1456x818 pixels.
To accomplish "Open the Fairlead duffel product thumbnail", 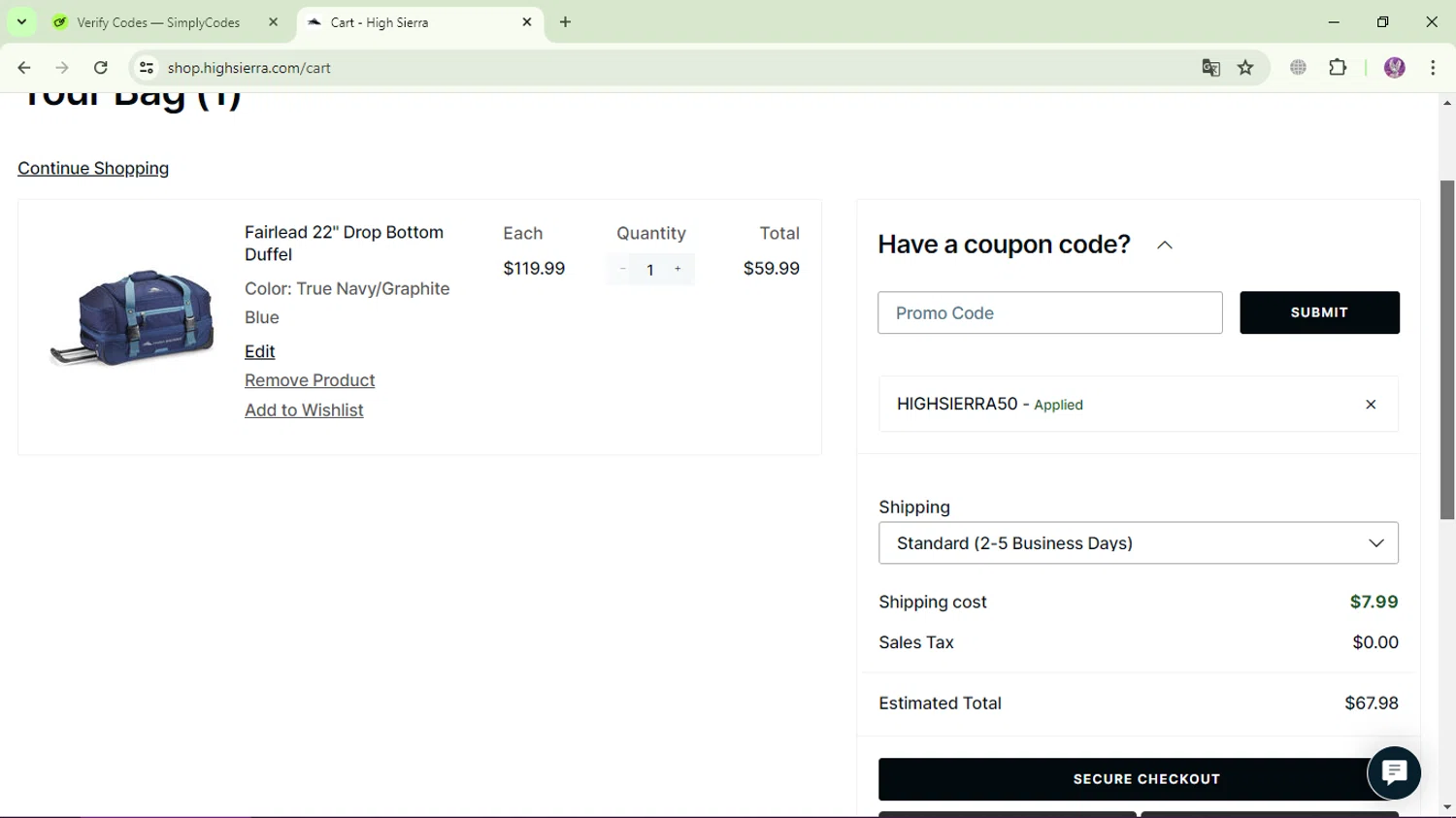I will (x=132, y=318).
